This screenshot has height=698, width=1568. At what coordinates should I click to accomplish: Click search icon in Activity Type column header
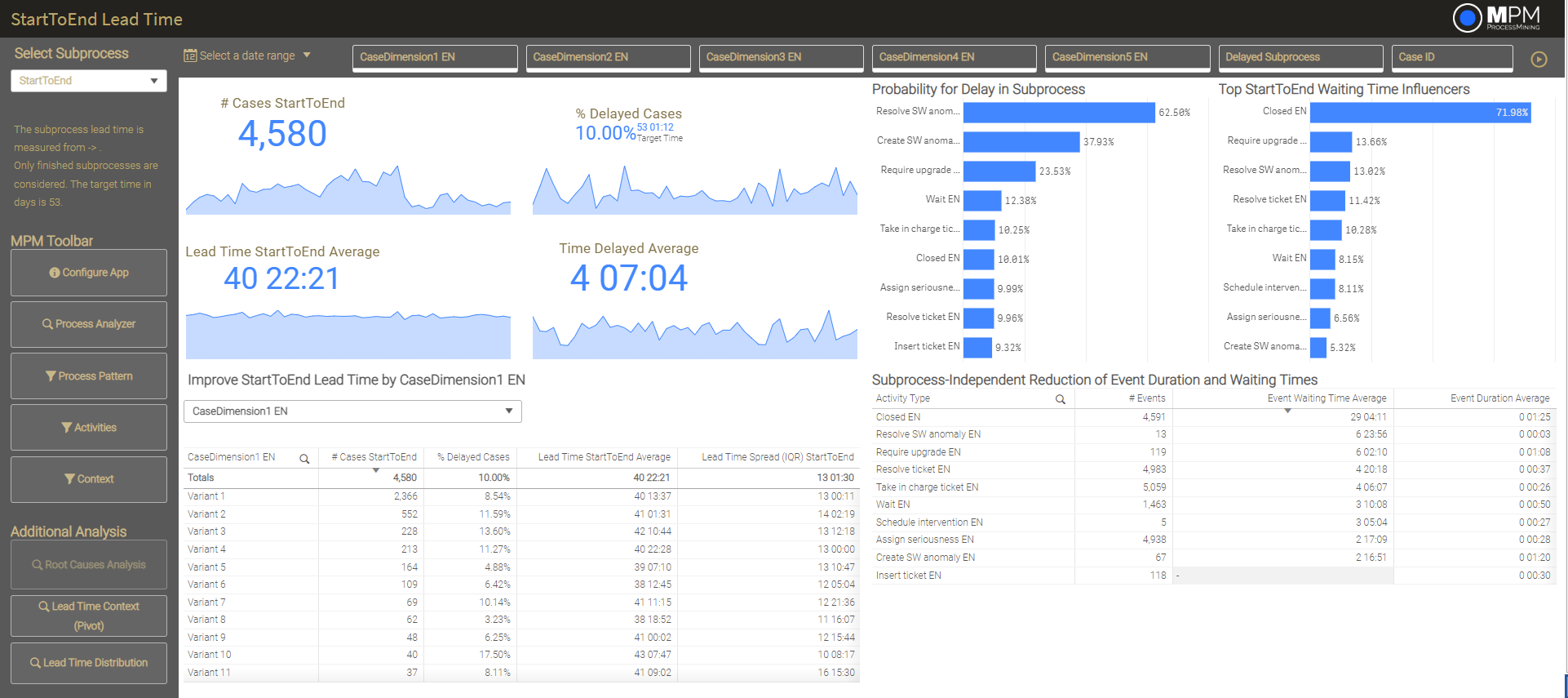(x=1060, y=399)
